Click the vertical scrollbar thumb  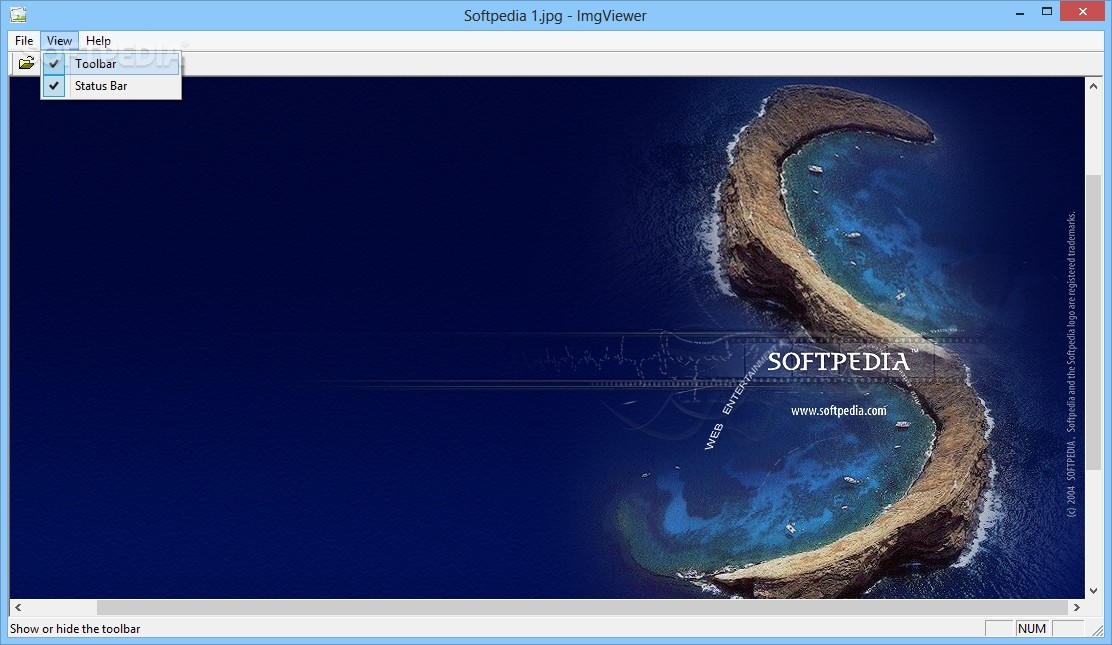click(x=1093, y=320)
